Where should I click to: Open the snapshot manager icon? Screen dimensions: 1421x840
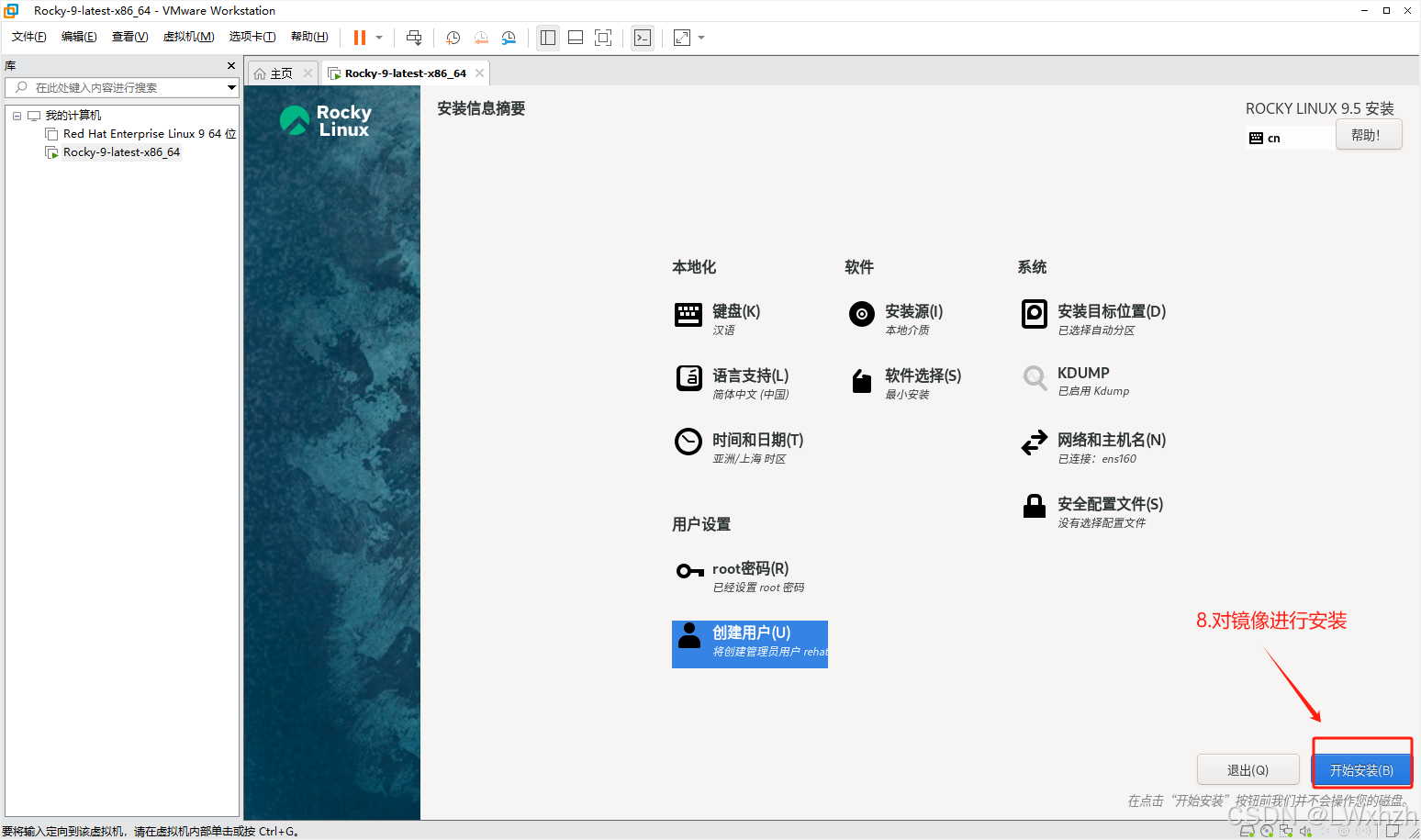click(x=509, y=38)
